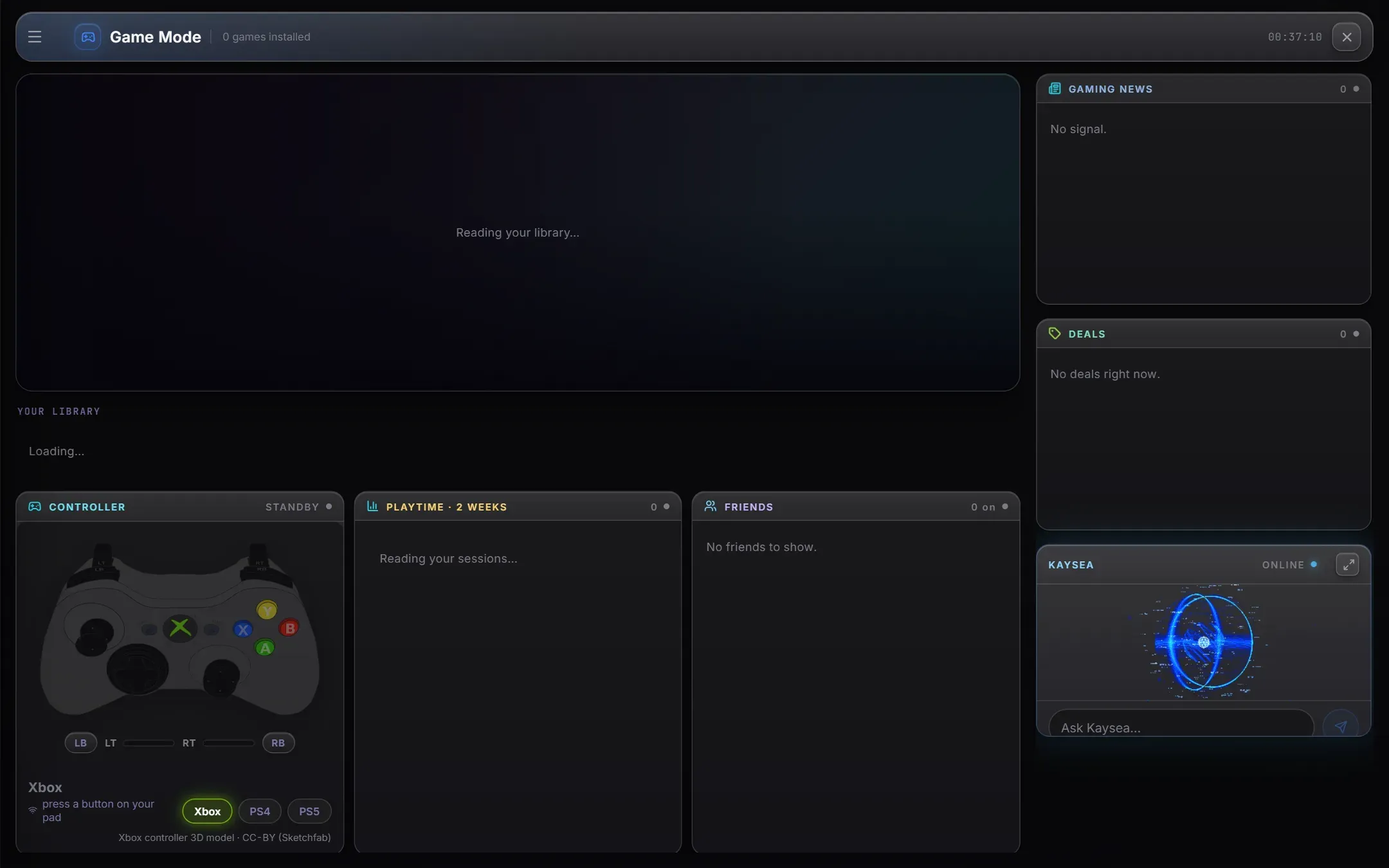Close Game Mode with the X button

click(x=1347, y=37)
